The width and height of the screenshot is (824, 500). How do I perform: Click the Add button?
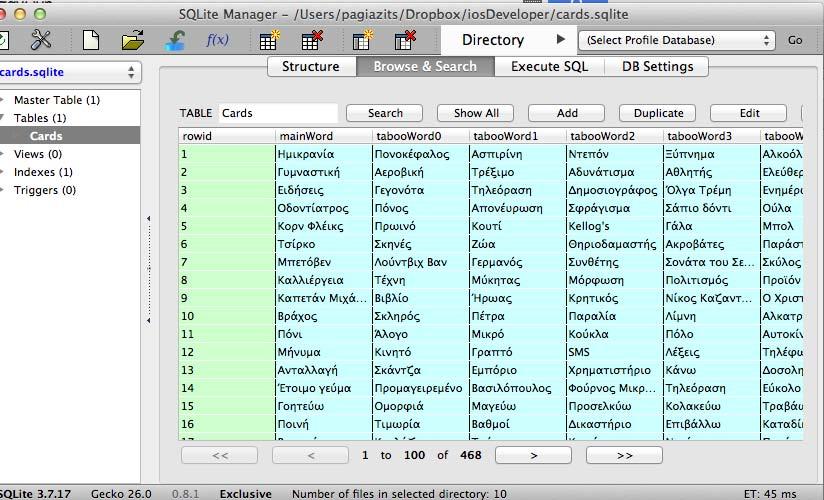point(566,113)
